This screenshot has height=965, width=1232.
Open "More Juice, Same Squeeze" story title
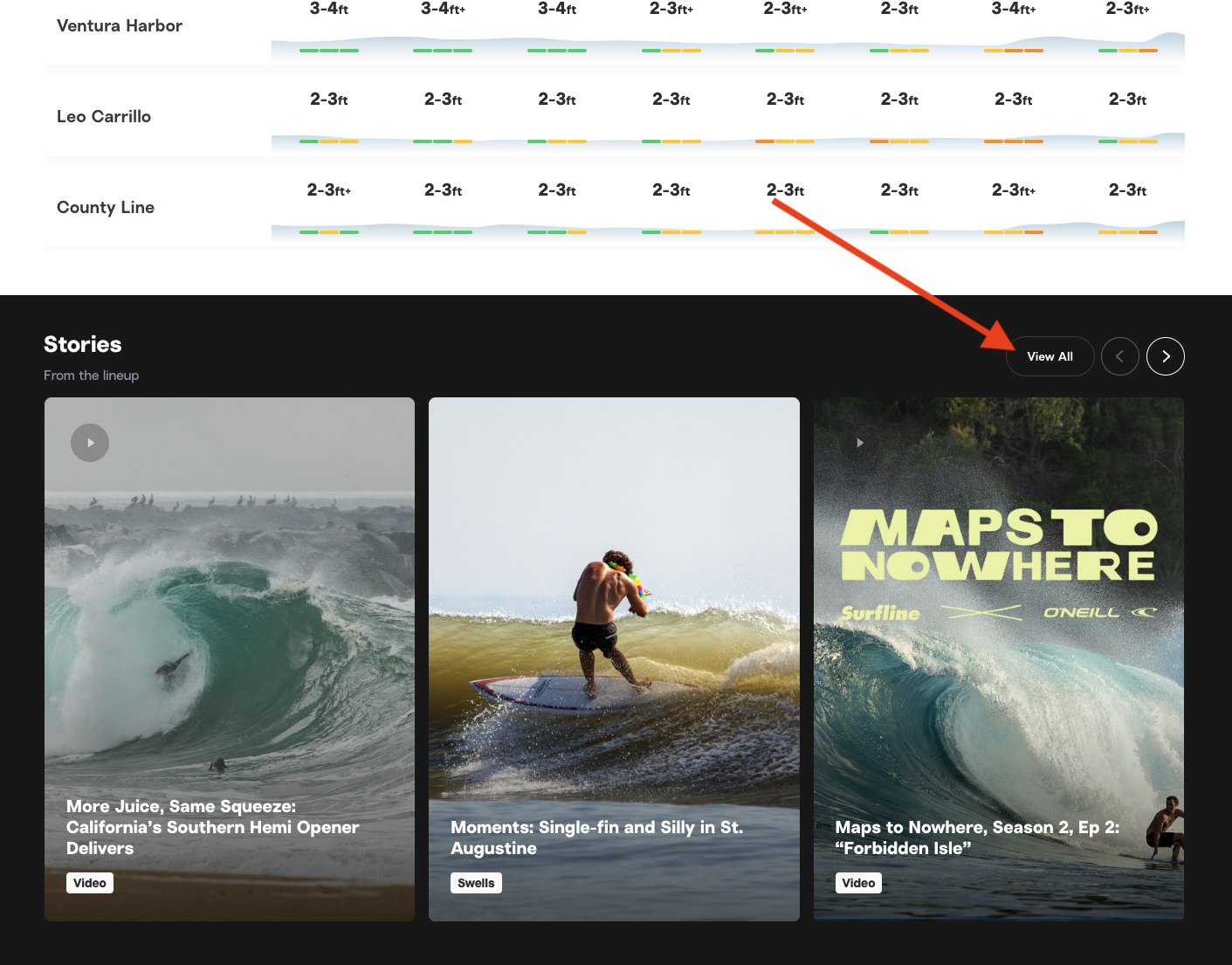click(x=212, y=827)
